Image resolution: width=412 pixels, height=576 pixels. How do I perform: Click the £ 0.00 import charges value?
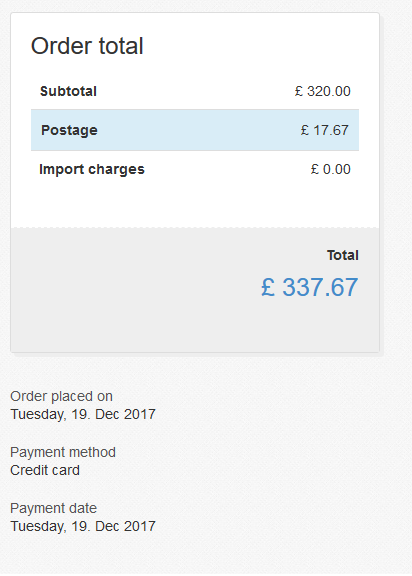tap(330, 169)
